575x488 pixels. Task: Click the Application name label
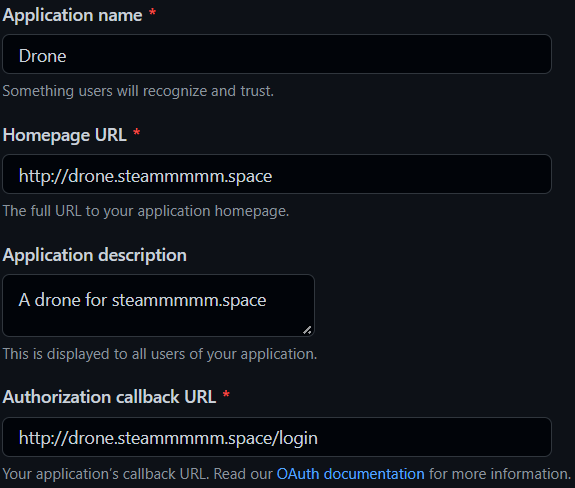tap(72, 15)
